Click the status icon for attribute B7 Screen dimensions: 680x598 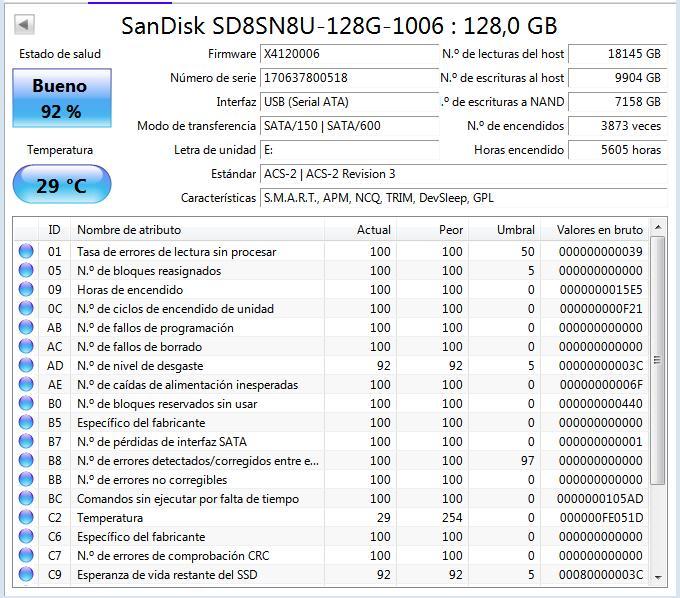pos(26,441)
